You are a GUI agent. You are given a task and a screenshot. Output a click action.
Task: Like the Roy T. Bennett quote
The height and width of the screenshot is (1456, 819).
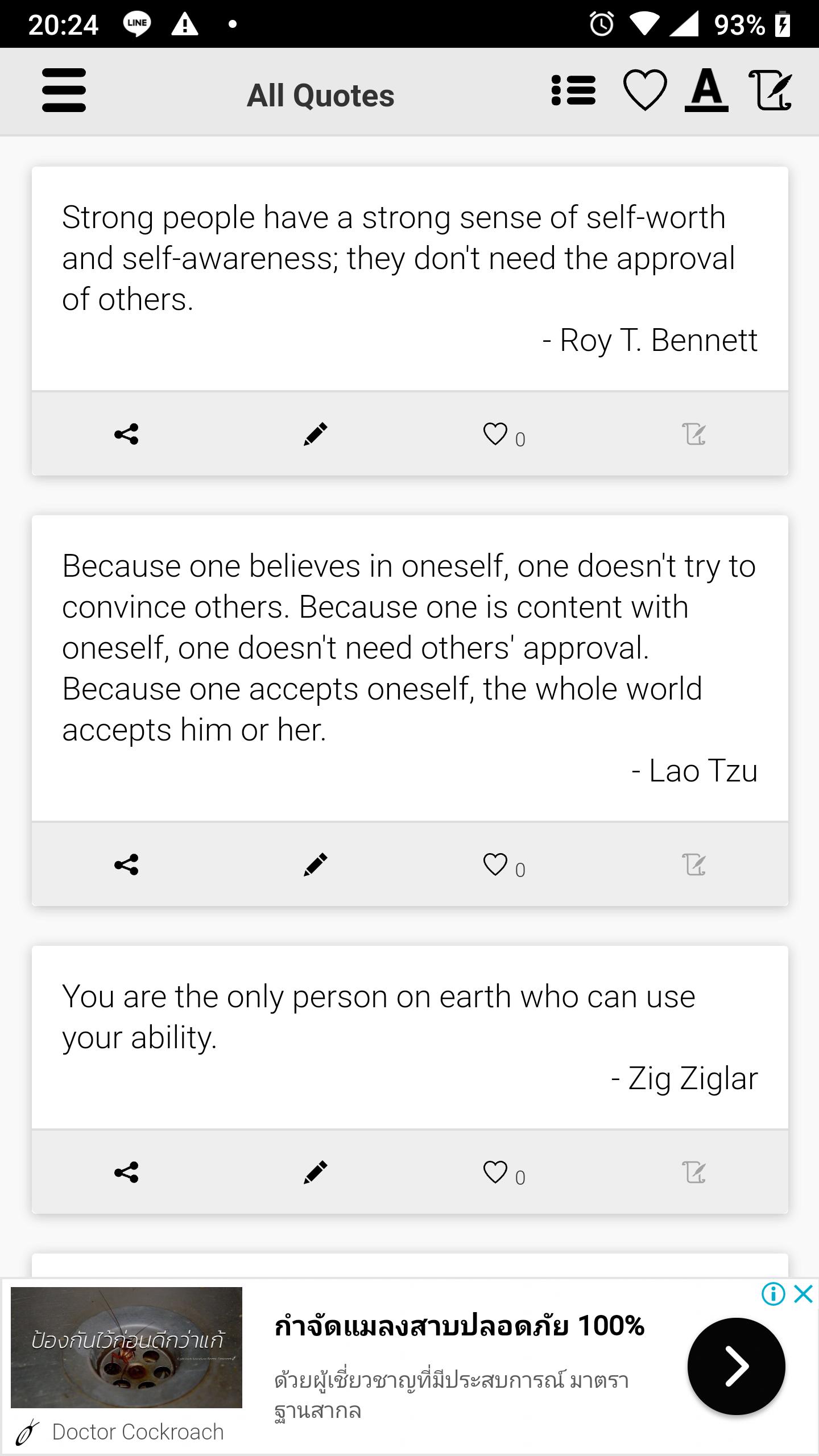point(495,434)
